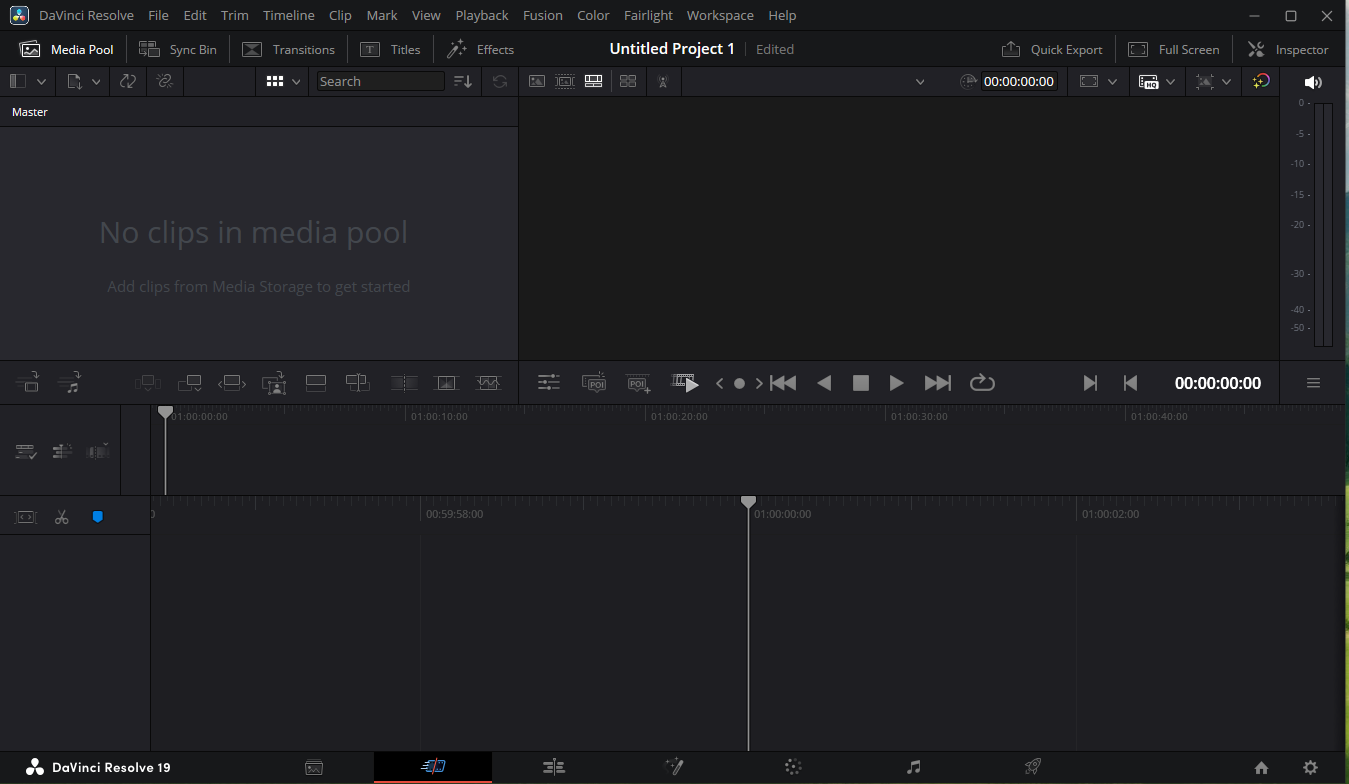Image resolution: width=1349 pixels, height=784 pixels.
Task: Toggle the bypass color and Fusion icon
Action: [x=1261, y=81]
